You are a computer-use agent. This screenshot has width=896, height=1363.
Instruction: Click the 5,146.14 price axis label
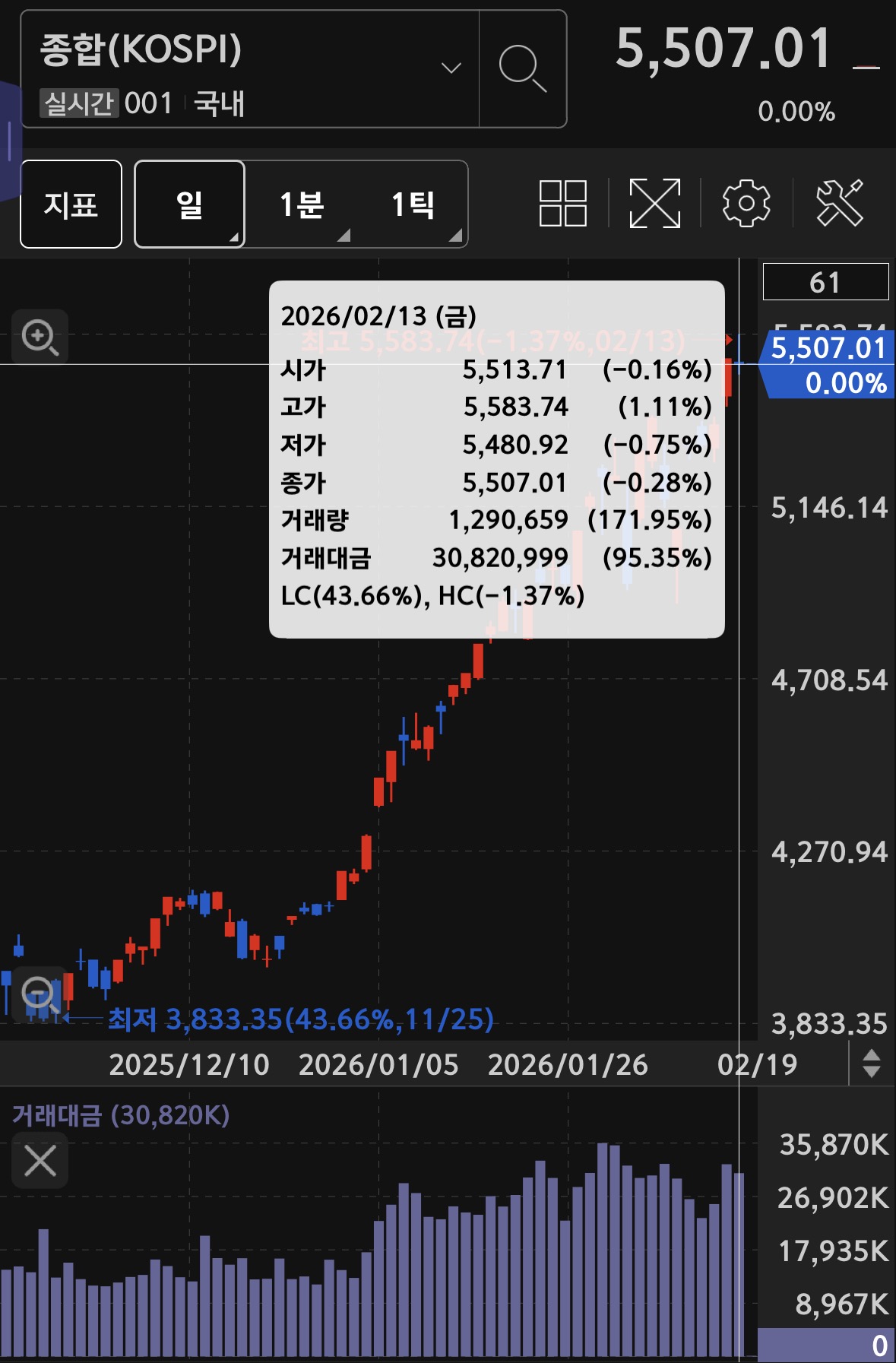point(829,508)
